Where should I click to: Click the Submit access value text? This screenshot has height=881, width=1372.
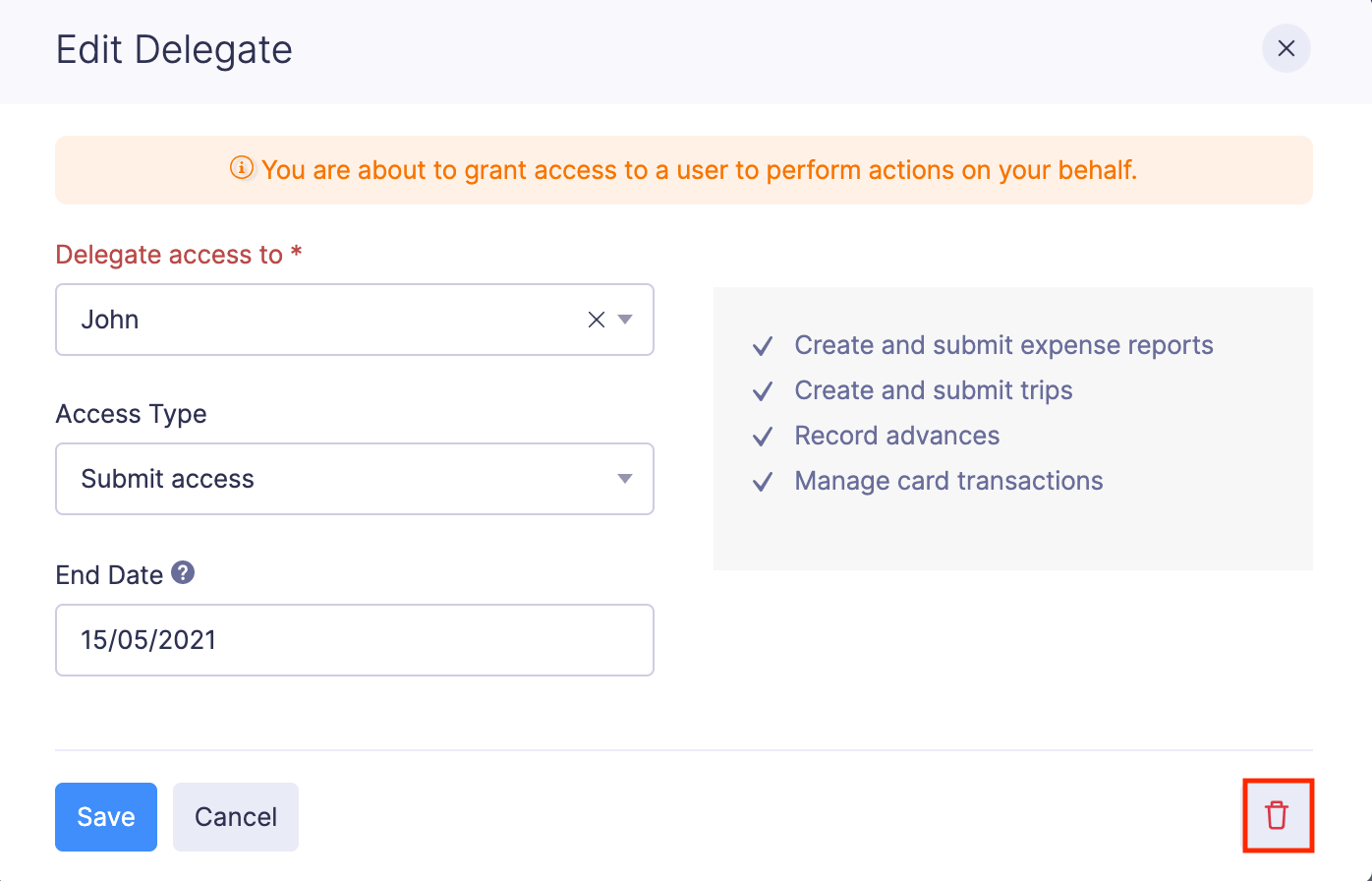tap(168, 479)
